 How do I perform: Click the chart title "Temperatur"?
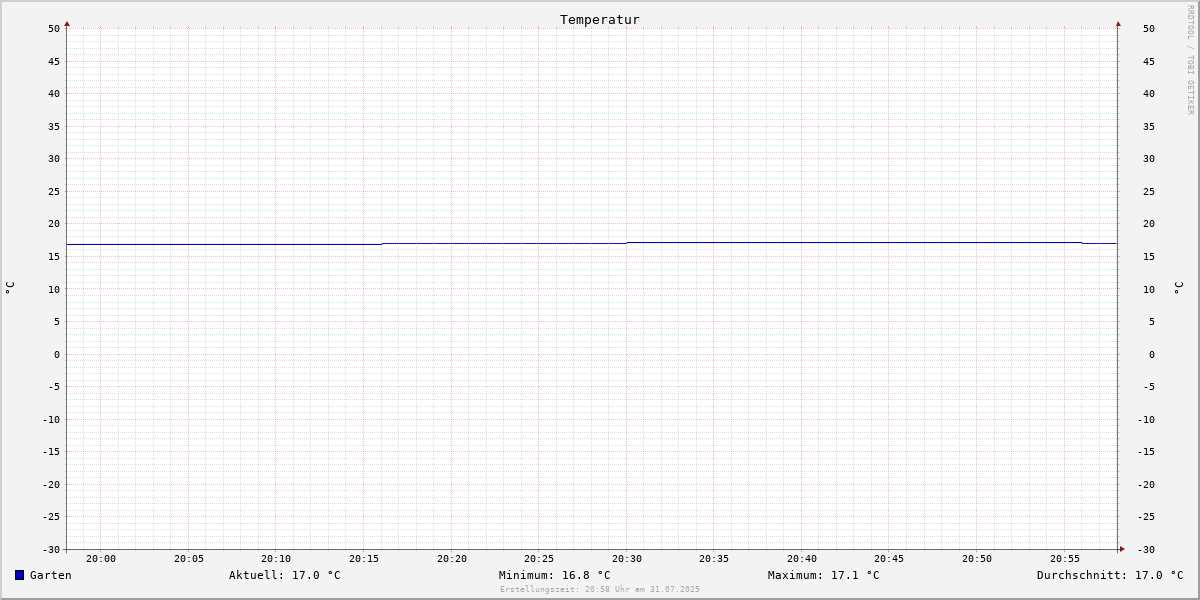pos(600,19)
